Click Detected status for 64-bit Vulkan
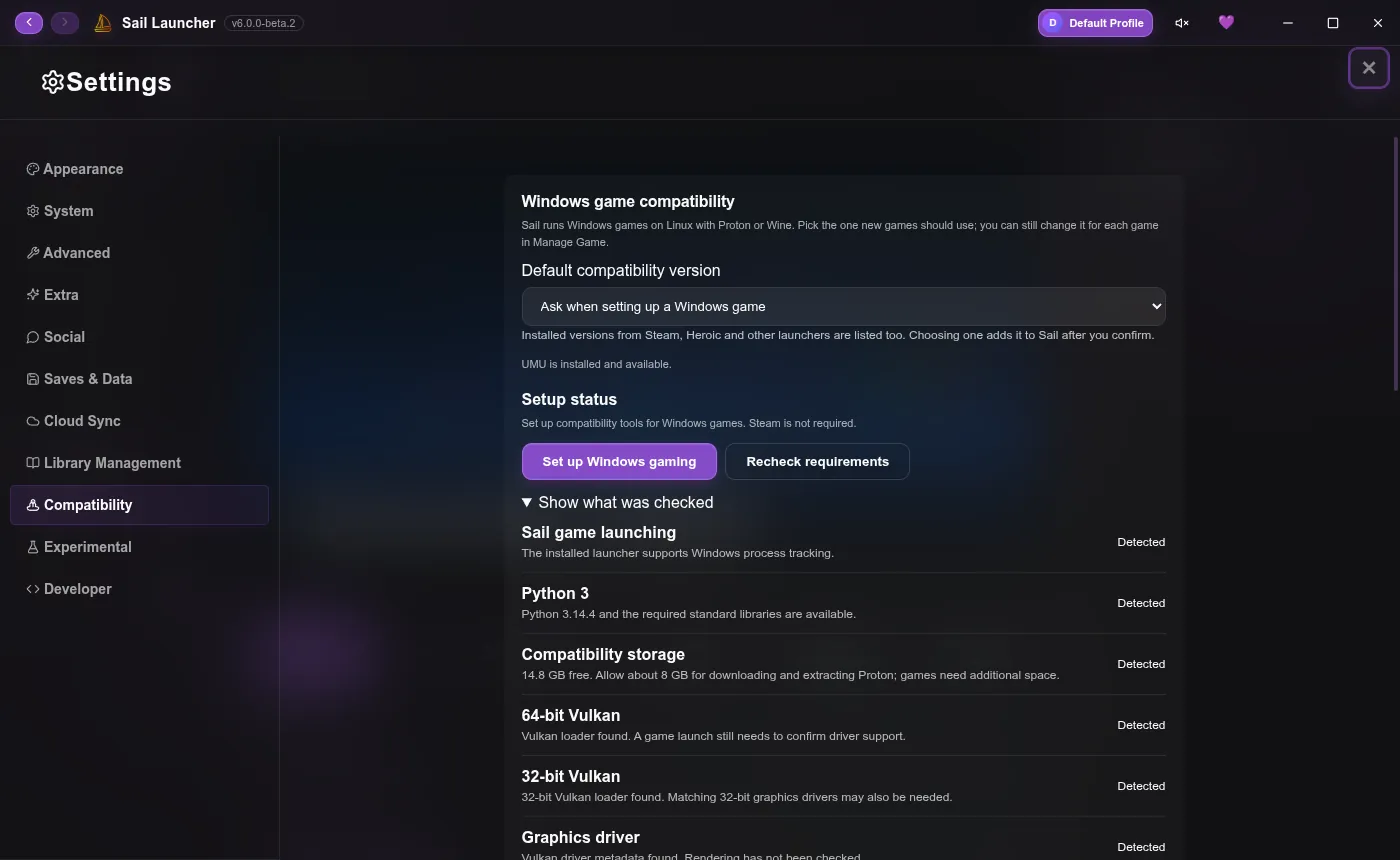 1141,725
